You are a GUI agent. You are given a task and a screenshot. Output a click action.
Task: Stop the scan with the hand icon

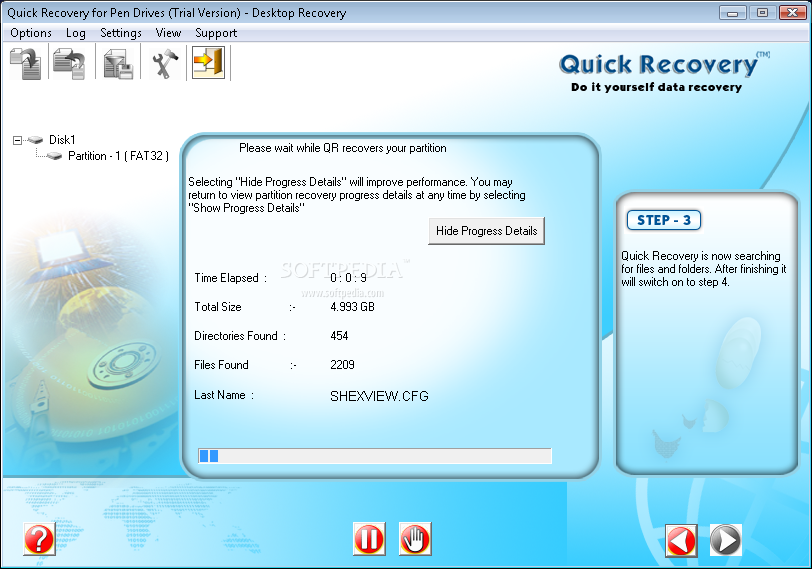[415, 539]
